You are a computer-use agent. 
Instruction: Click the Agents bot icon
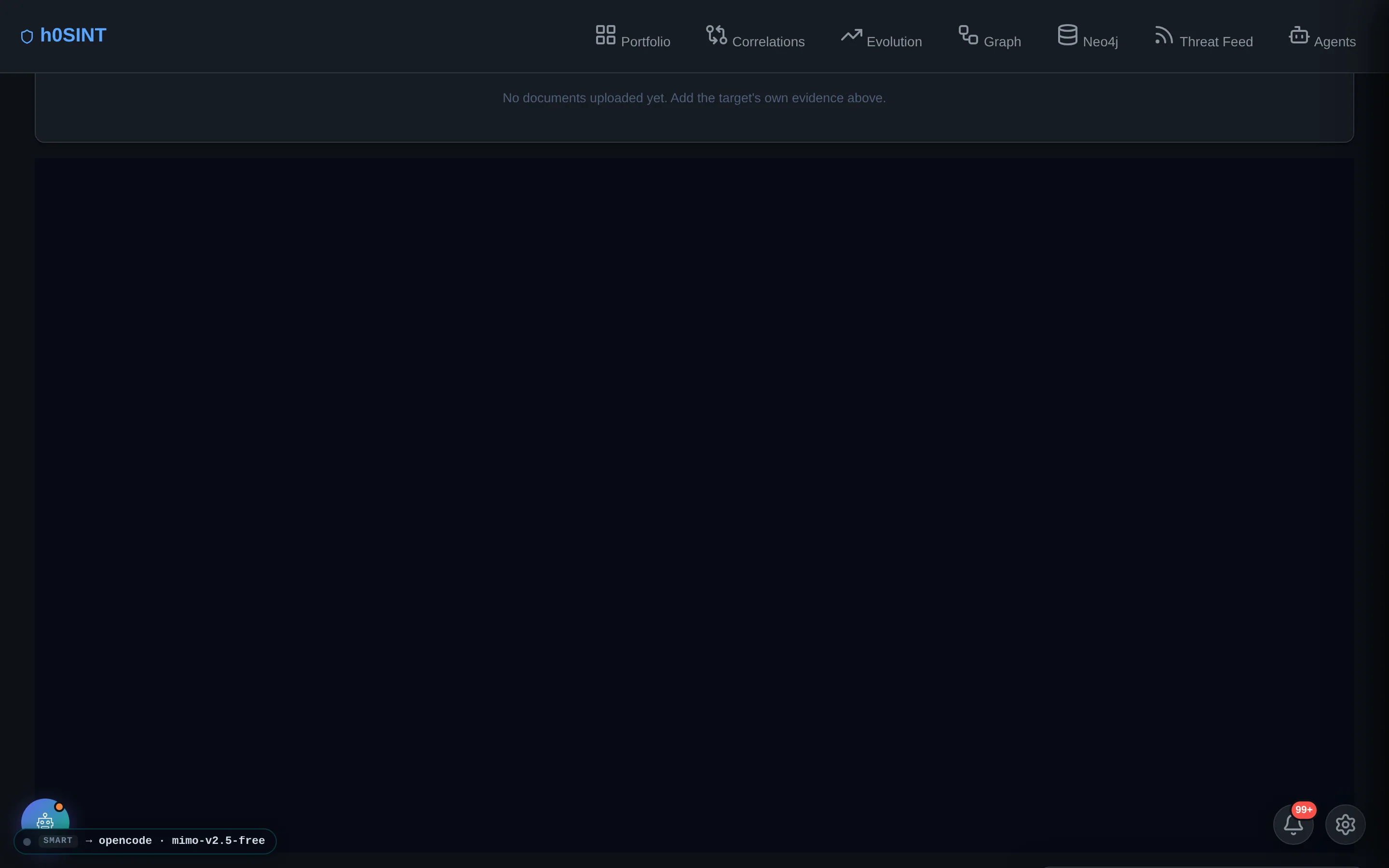click(x=1299, y=34)
